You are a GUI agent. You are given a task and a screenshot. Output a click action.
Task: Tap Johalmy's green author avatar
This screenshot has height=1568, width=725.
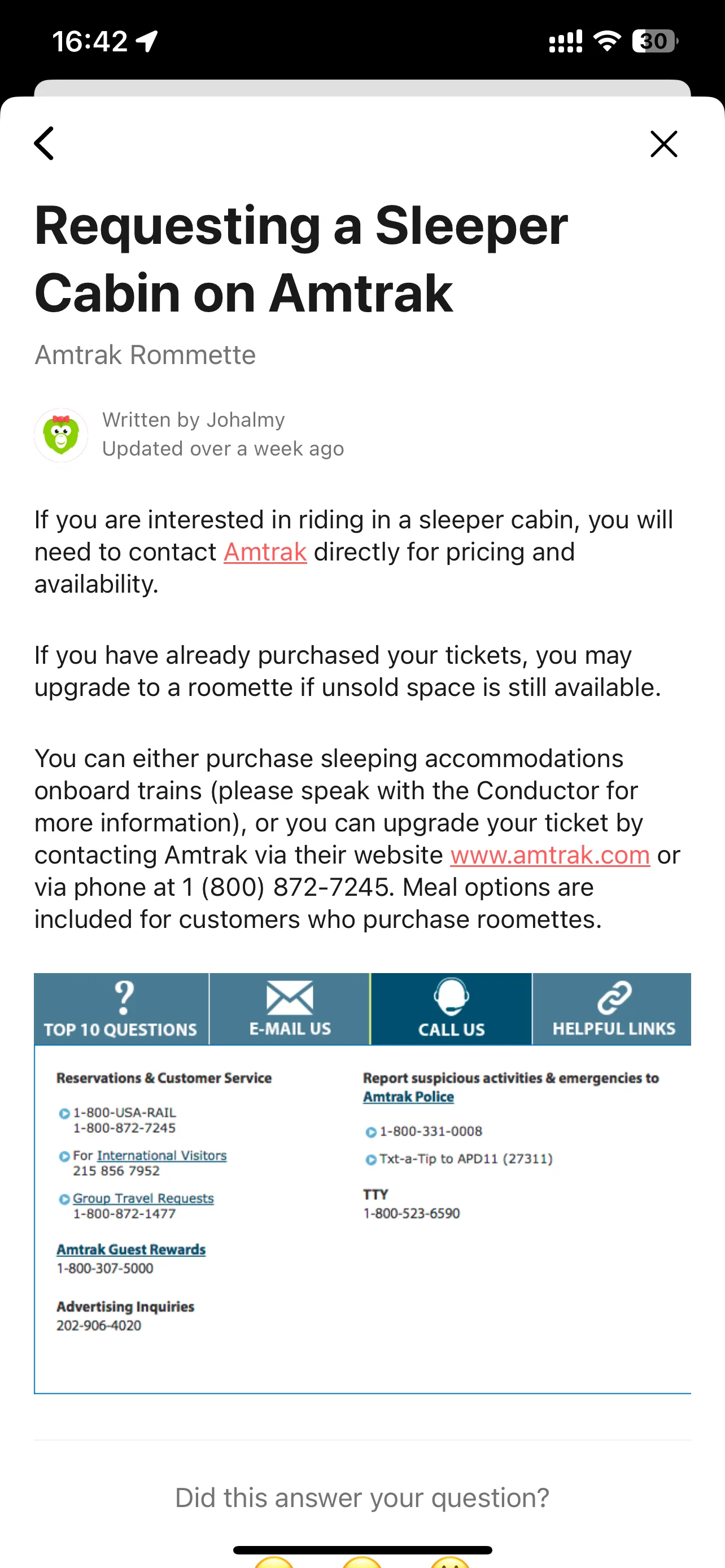61,435
